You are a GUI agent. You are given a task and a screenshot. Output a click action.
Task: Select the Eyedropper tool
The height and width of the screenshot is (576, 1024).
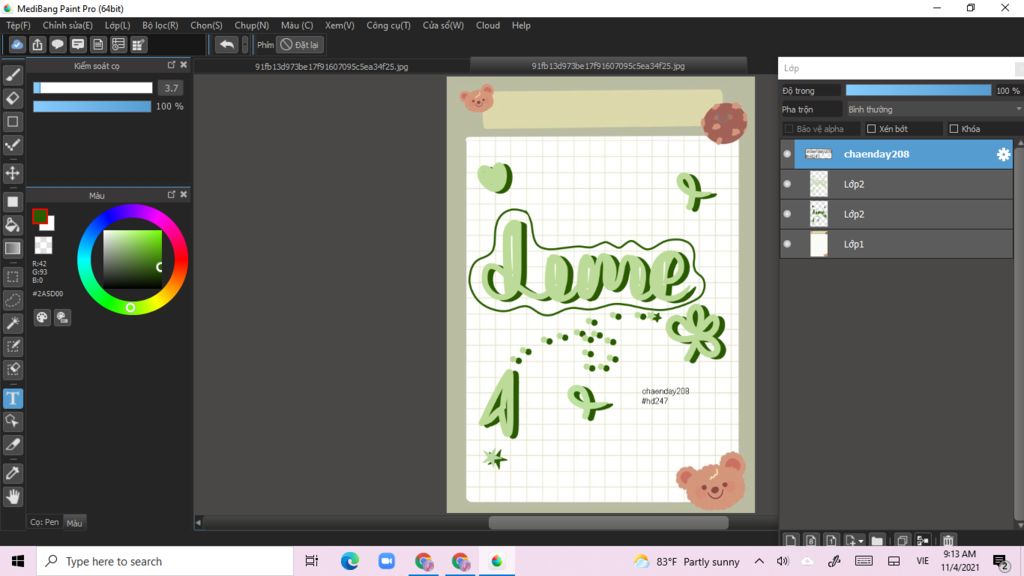(x=12, y=473)
